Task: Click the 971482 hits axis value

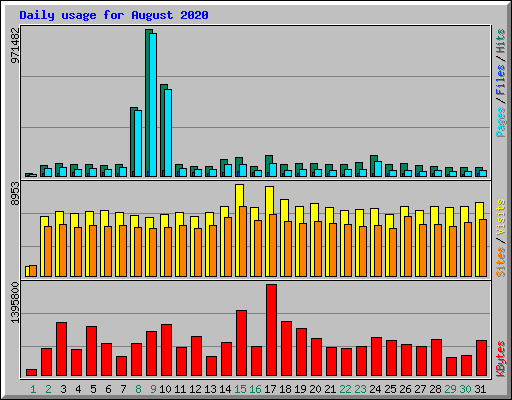Action: [x=15, y=45]
